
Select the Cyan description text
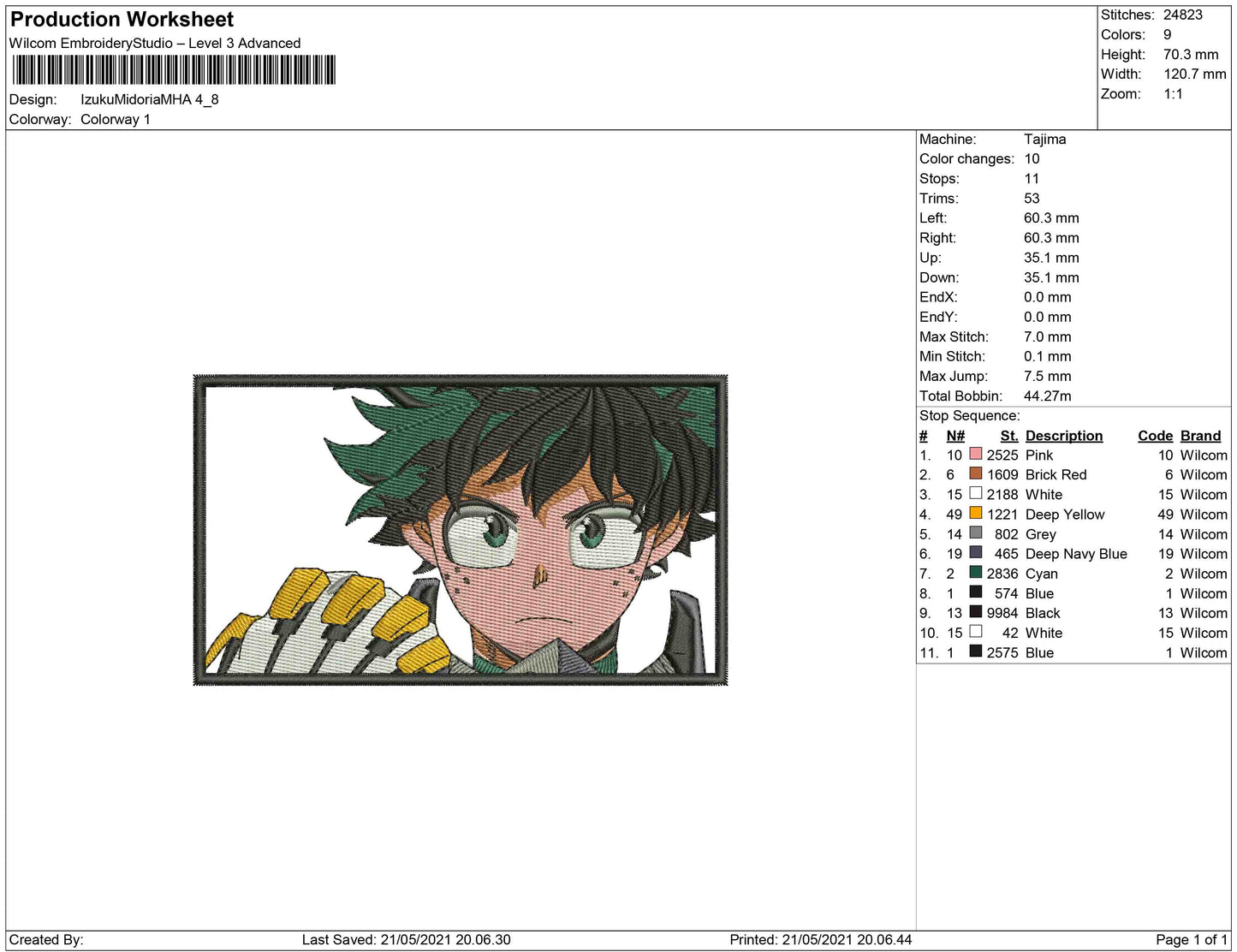[x=1042, y=573]
